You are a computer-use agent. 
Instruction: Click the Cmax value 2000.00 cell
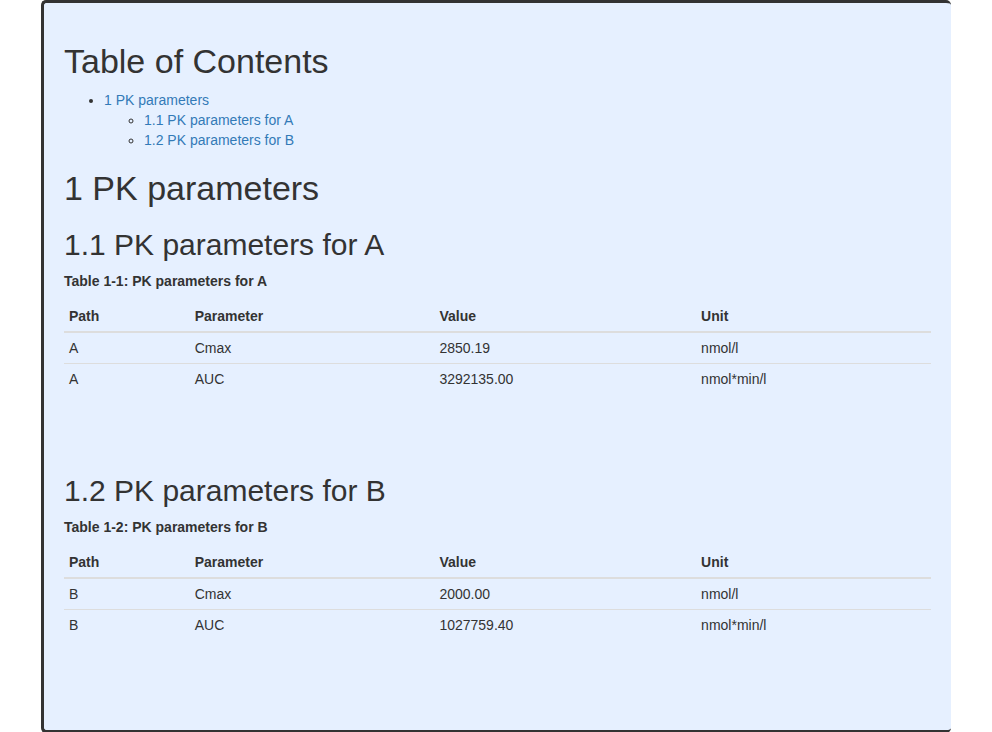point(464,595)
